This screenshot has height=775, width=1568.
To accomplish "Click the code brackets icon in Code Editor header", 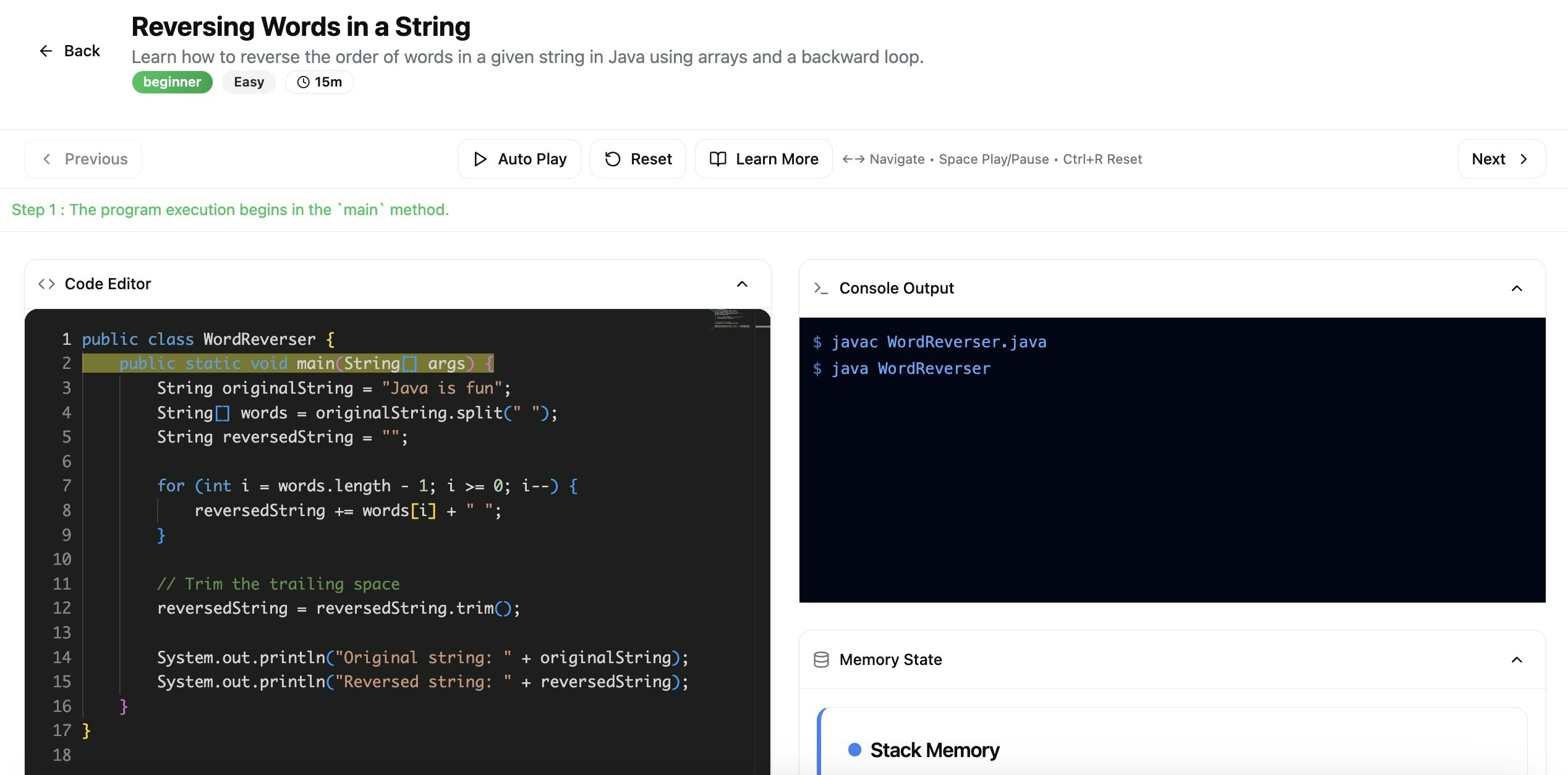I will click(46, 284).
